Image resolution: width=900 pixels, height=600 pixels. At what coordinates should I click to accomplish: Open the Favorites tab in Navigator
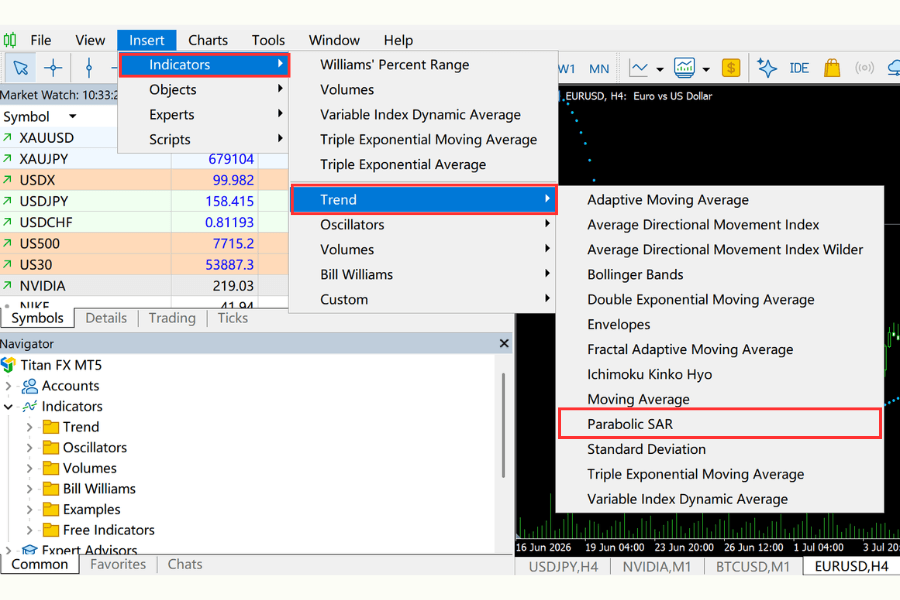point(118,564)
